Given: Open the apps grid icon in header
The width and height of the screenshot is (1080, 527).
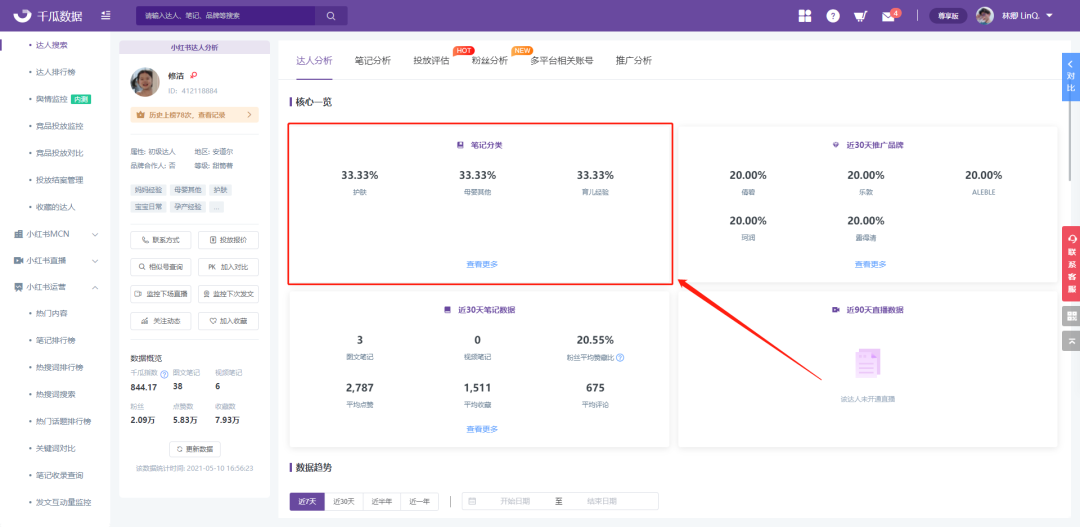Looking at the screenshot, I should click(805, 16).
